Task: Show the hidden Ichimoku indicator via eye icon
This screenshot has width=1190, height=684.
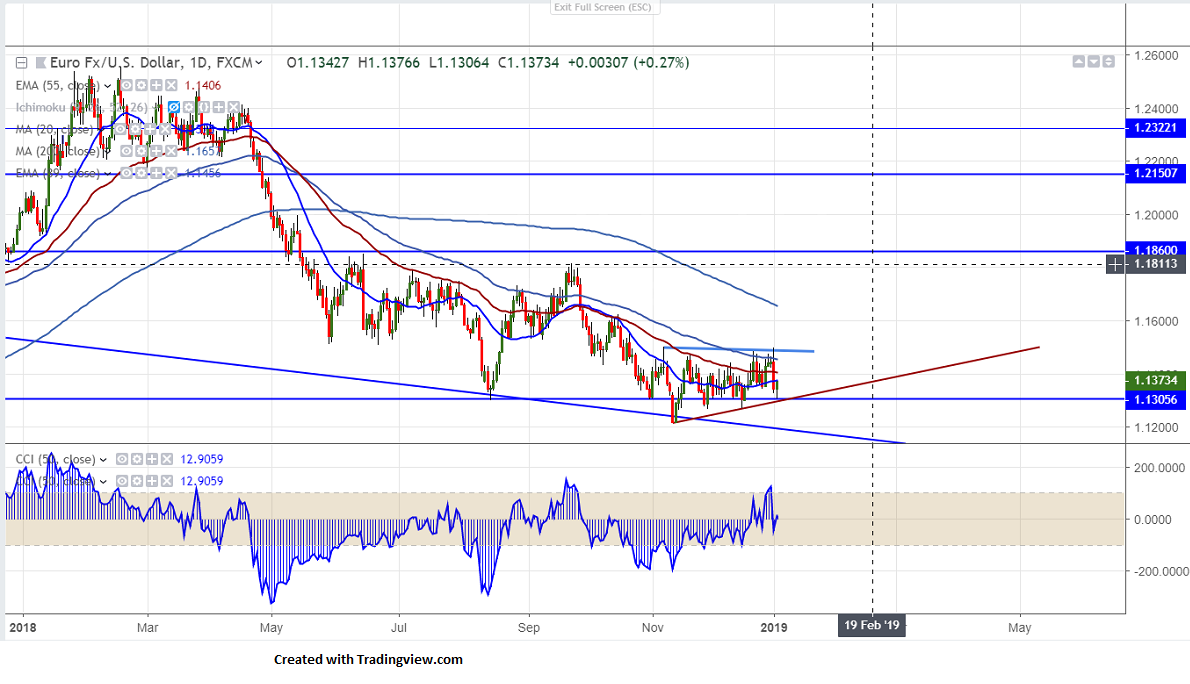Action: 174,107
